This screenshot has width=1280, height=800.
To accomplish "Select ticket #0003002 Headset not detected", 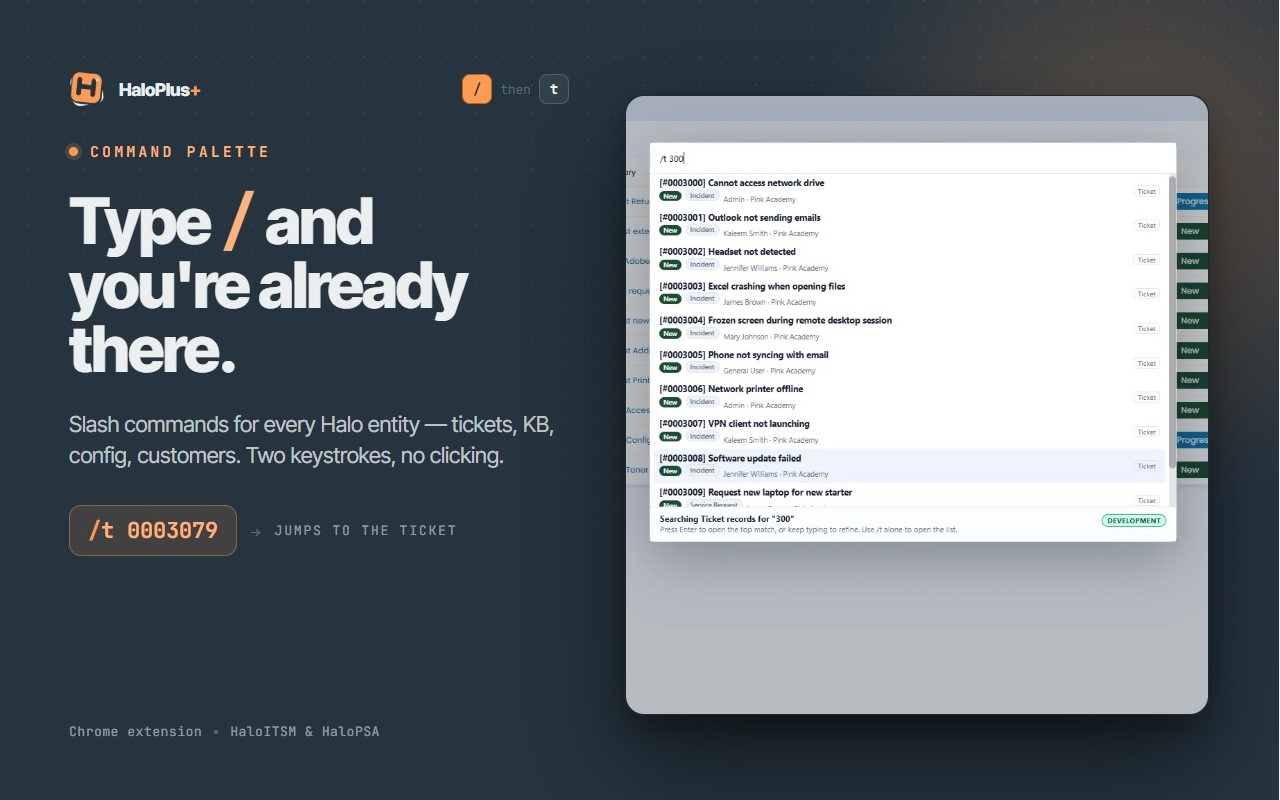I will click(x=909, y=259).
